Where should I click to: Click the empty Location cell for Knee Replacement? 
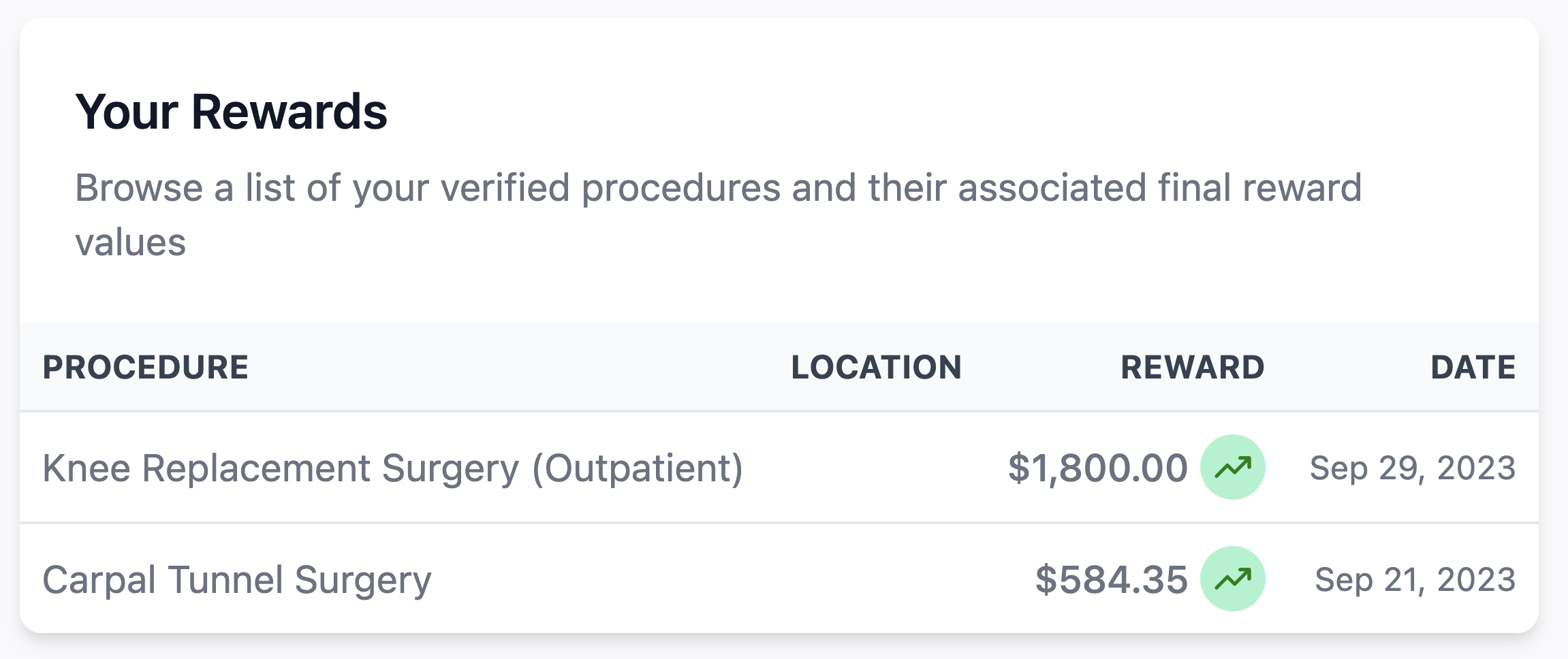coord(877,467)
